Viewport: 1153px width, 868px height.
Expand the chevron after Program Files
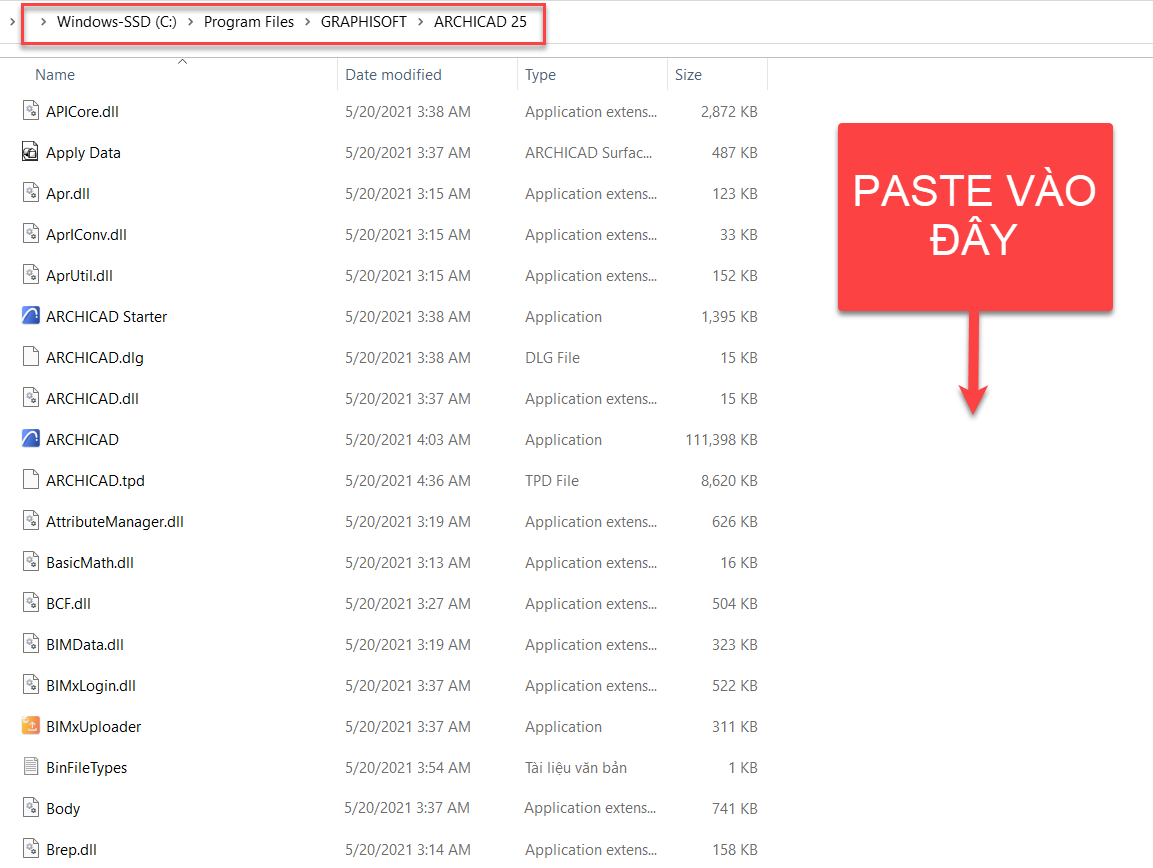pos(307,22)
